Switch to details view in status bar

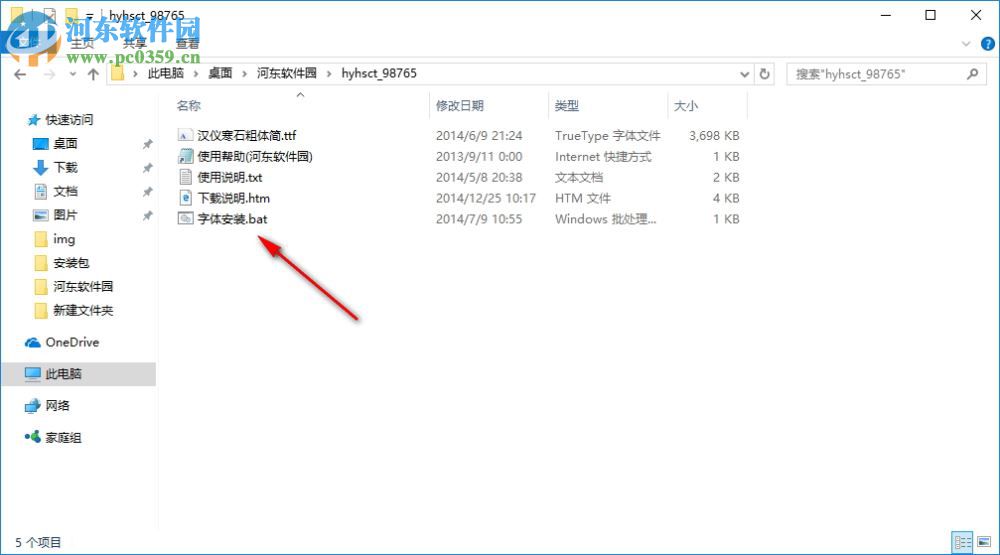coord(962,542)
